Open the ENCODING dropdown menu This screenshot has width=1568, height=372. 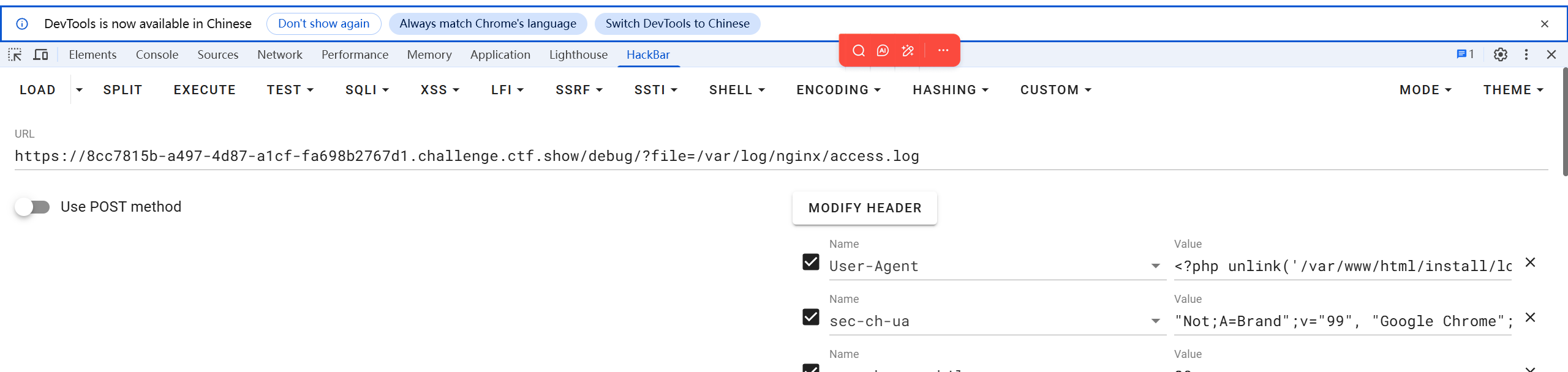(838, 90)
